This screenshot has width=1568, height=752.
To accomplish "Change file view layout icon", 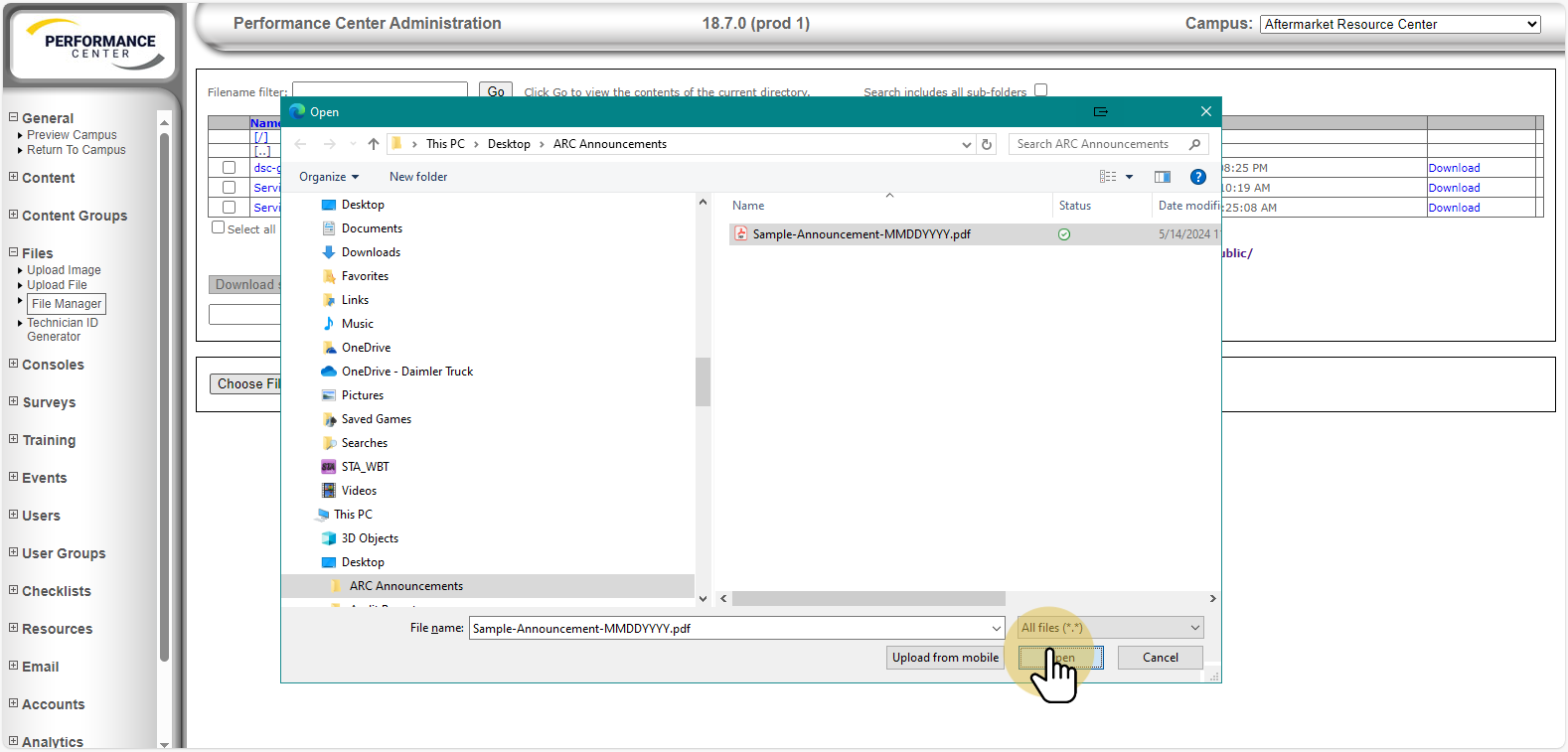I will click(x=1108, y=177).
